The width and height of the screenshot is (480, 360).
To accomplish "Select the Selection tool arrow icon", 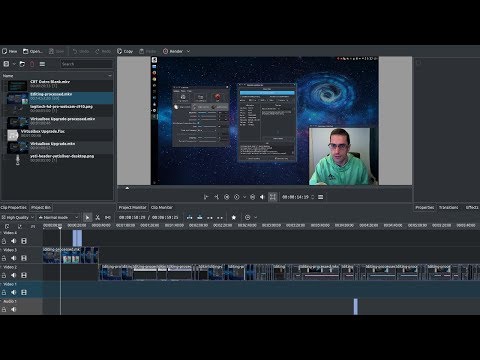I will [87, 217].
